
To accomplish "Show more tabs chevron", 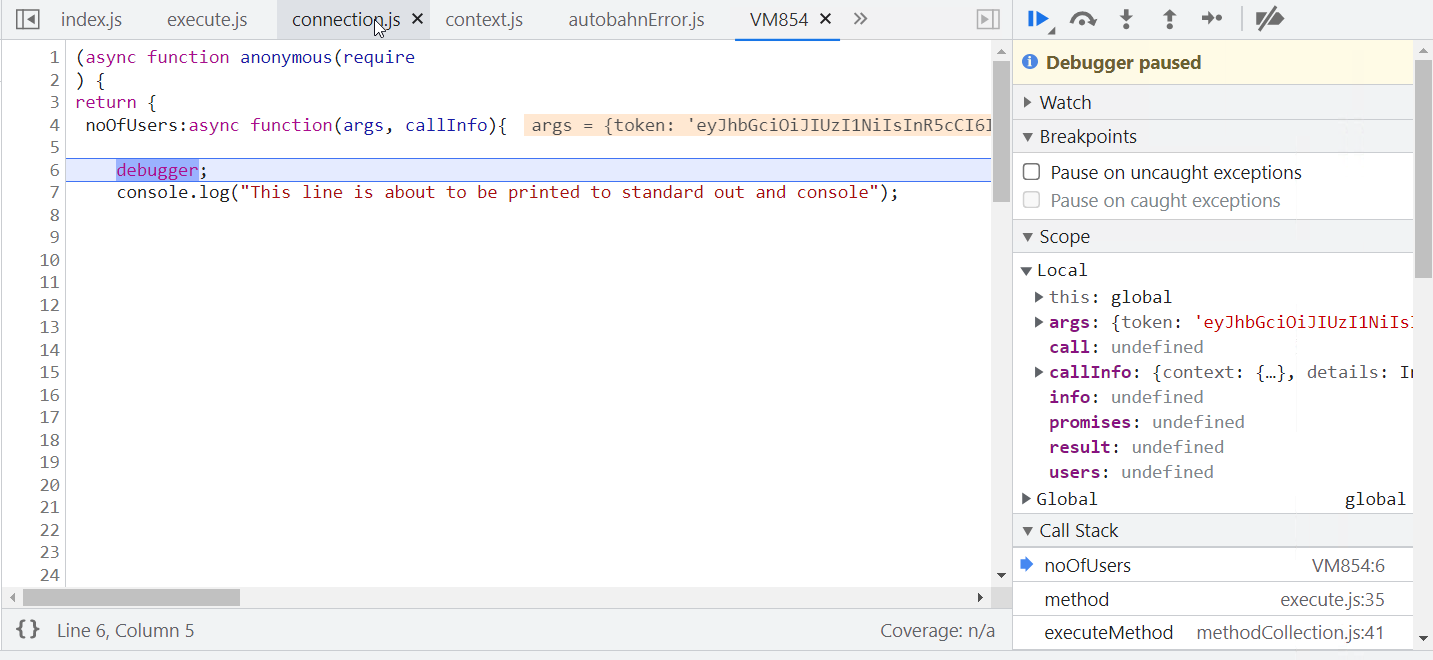I will click(x=860, y=19).
